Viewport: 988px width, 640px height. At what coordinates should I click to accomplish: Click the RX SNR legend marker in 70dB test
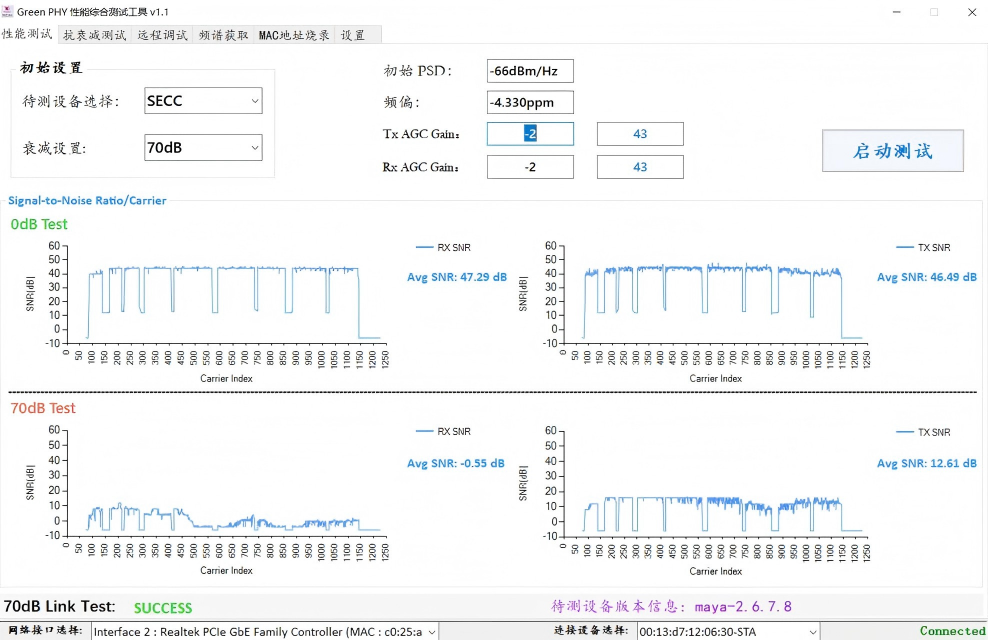click(x=424, y=431)
